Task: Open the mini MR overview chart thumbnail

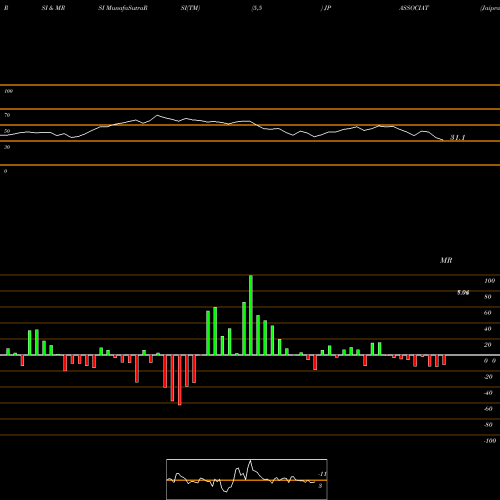Action: click(247, 479)
